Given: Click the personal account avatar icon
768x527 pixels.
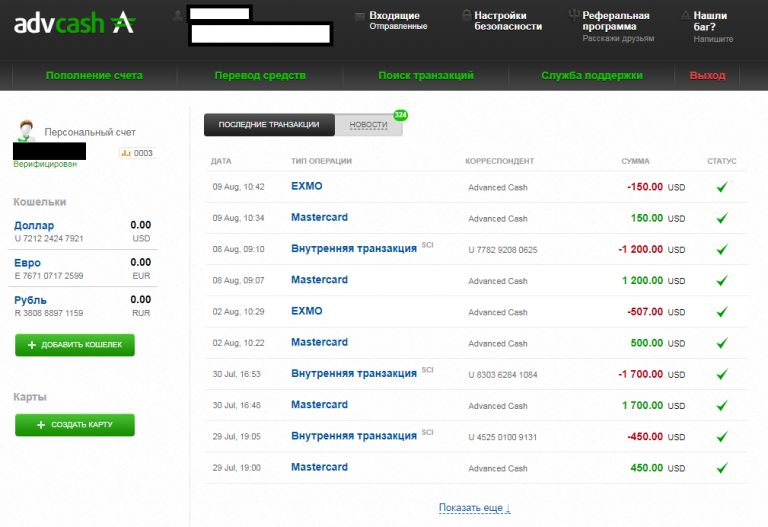Looking at the screenshot, I should pyautogui.click(x=25, y=130).
